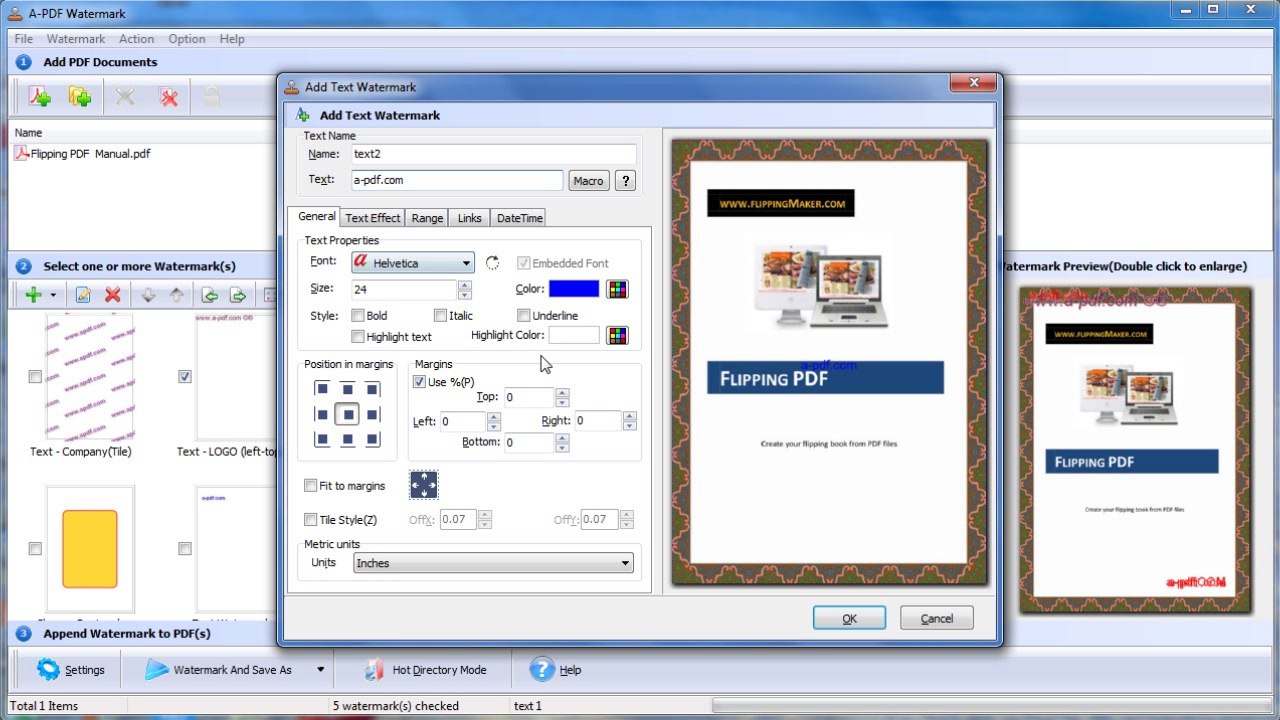Select top-center position in margins
This screenshot has width=1280, height=720.
click(x=347, y=389)
